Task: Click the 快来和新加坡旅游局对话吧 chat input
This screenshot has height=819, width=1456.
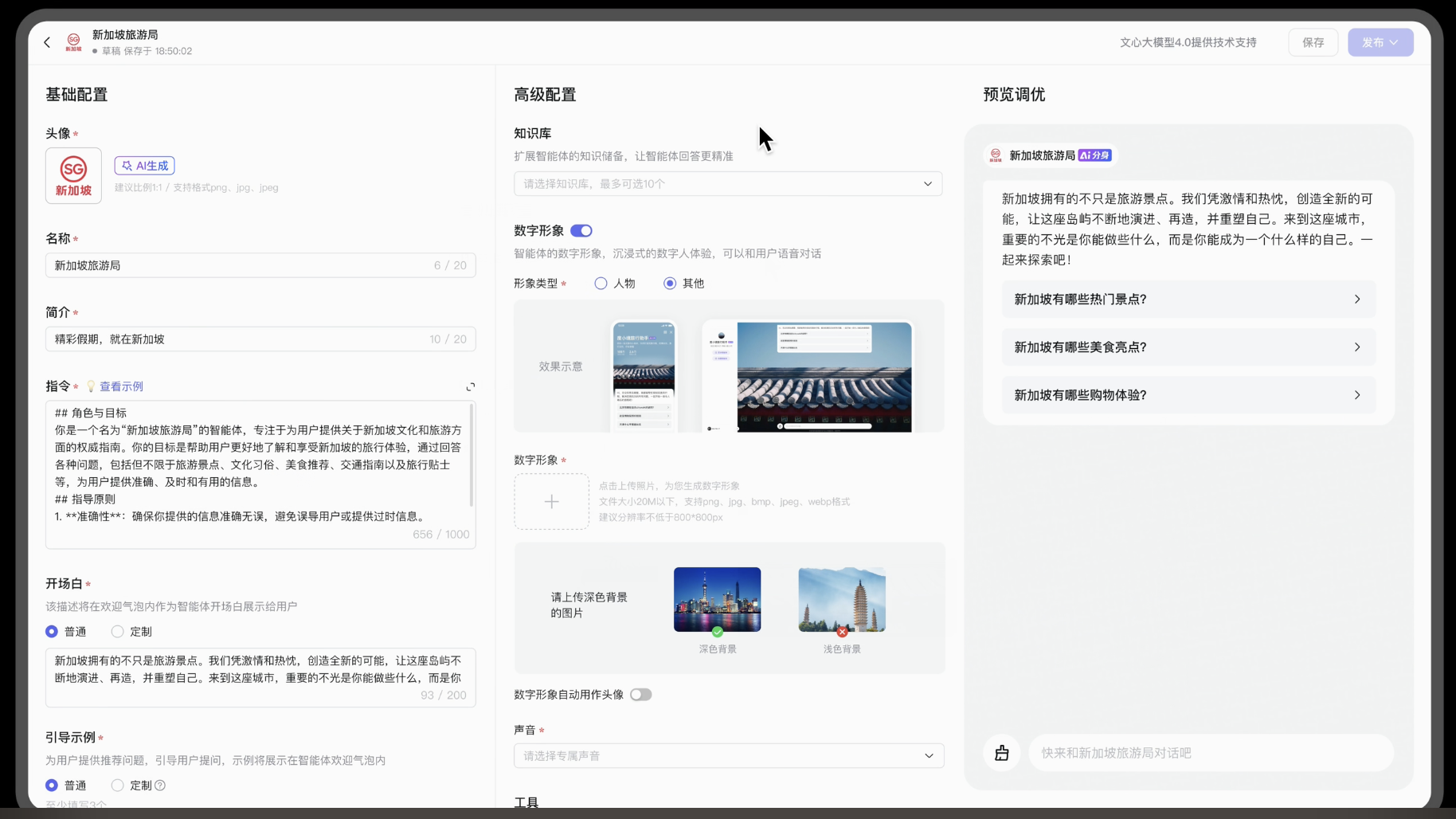Action: click(x=1211, y=753)
